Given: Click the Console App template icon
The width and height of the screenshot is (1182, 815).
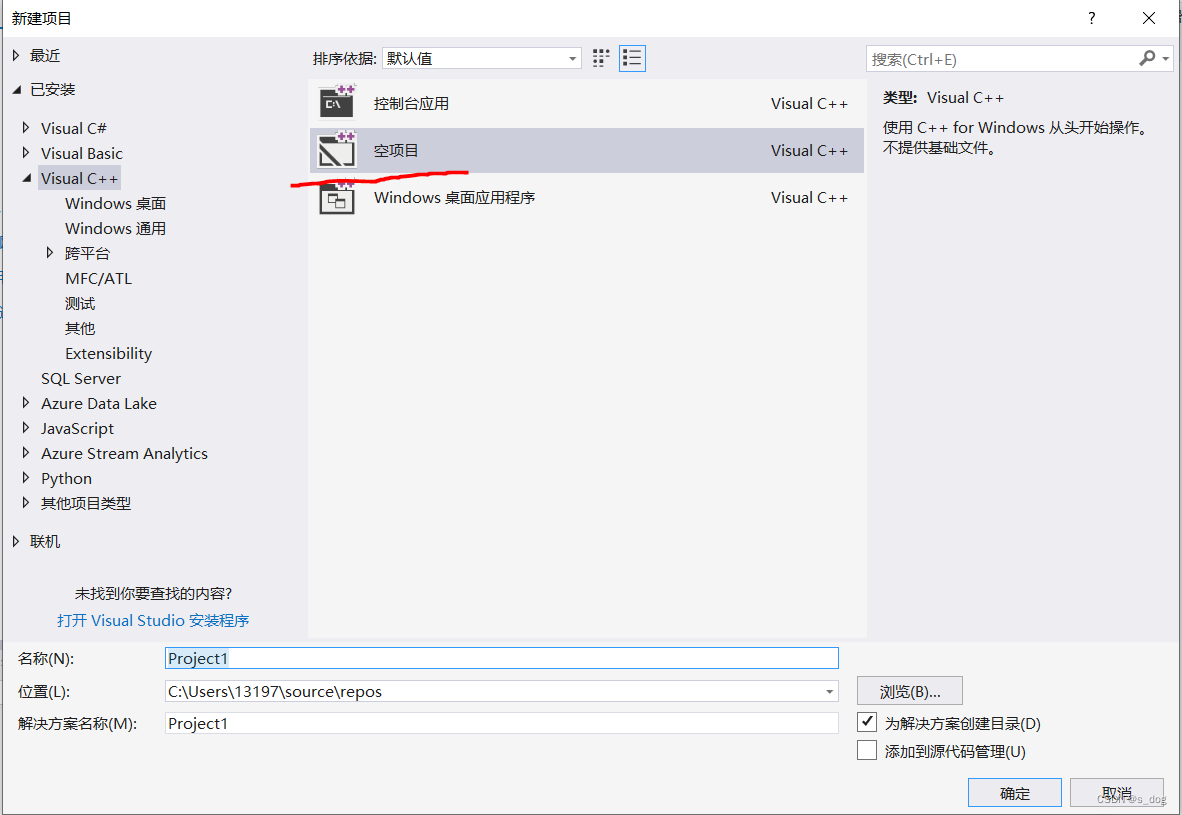Looking at the screenshot, I should [x=337, y=103].
